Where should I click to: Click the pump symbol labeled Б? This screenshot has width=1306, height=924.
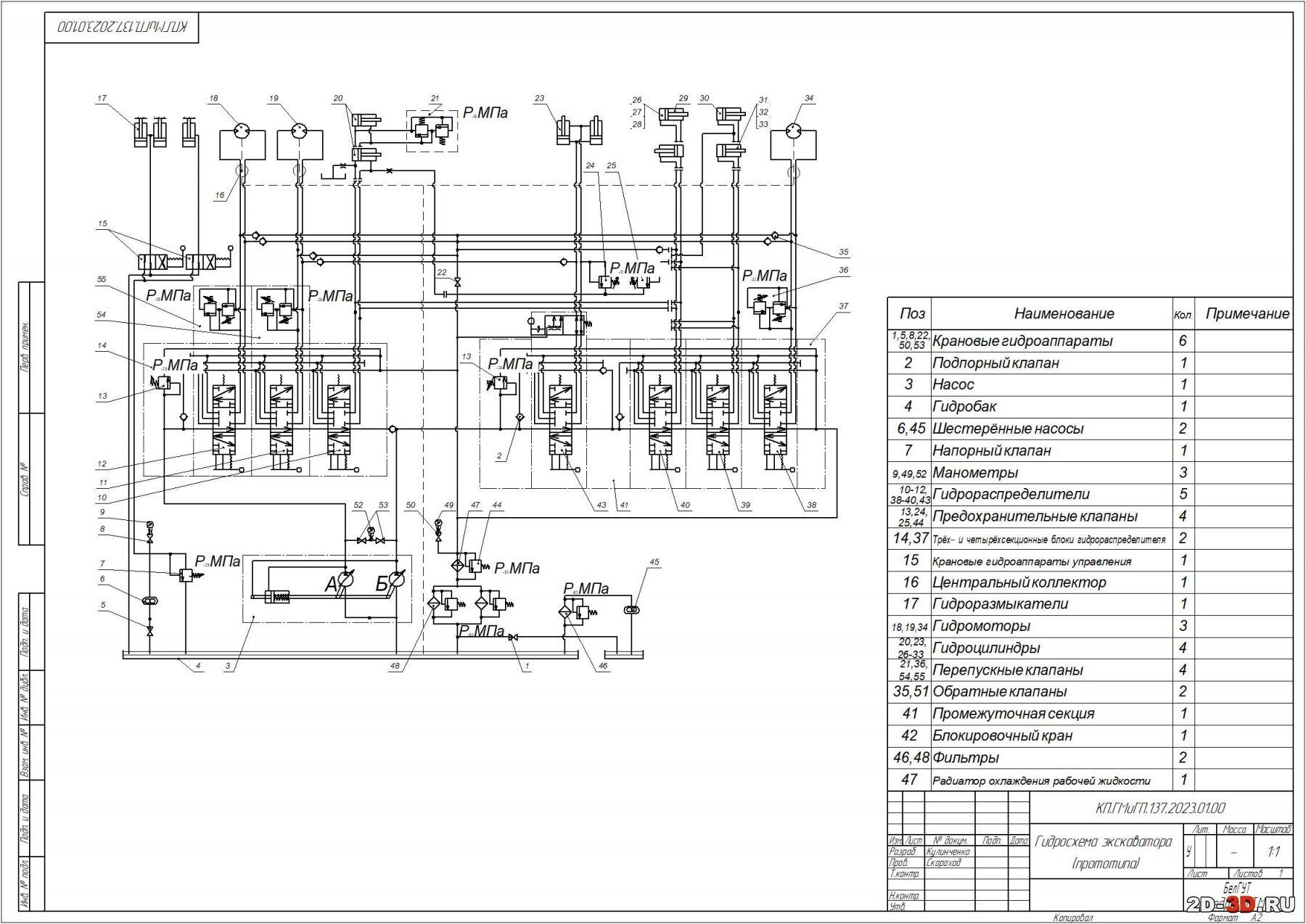396,579
